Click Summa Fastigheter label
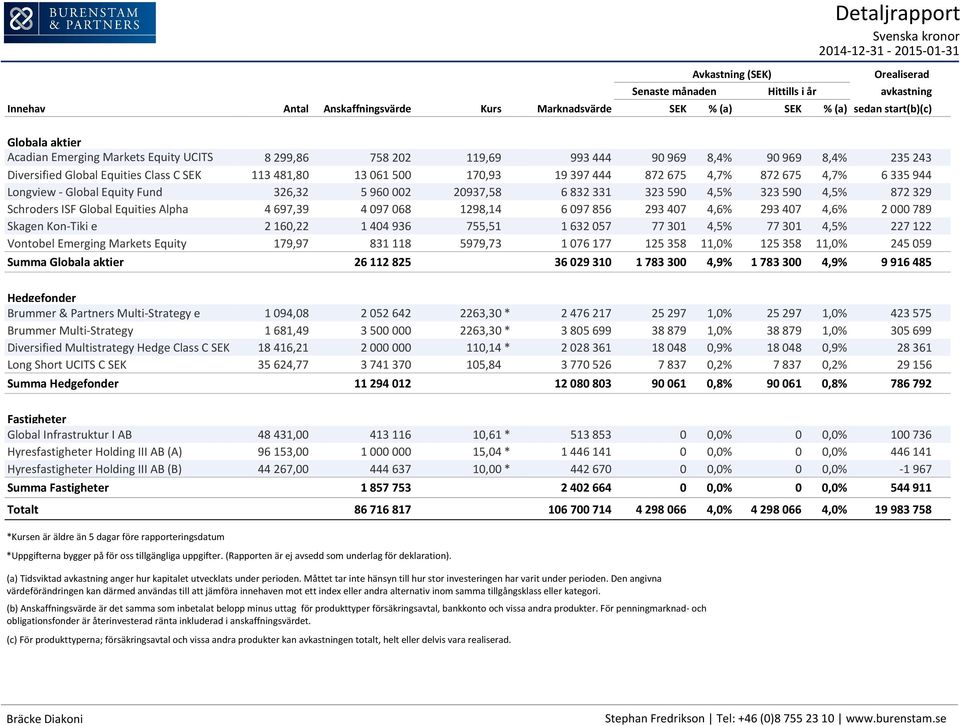The width and height of the screenshot is (960, 726). (58, 488)
